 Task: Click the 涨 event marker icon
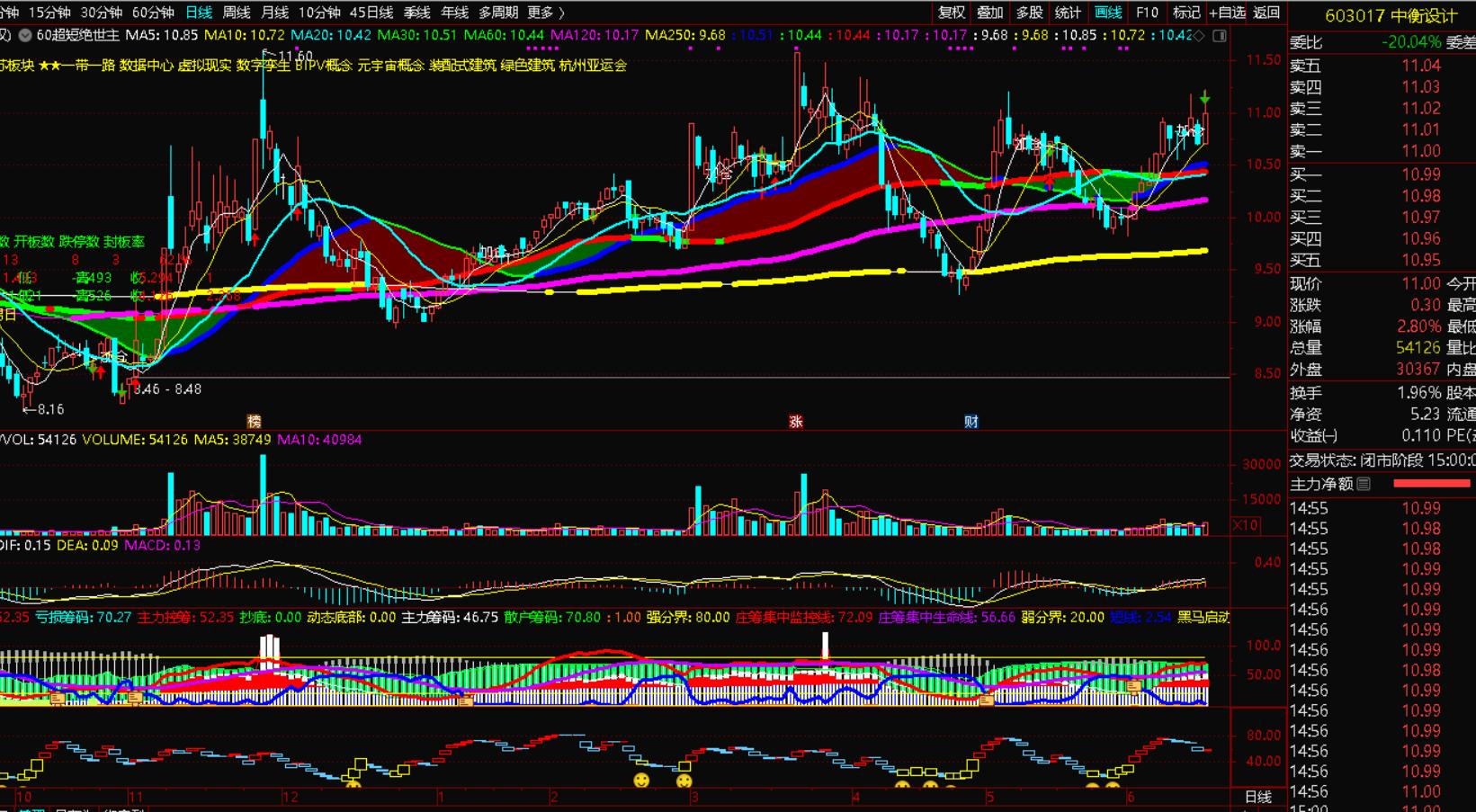(x=795, y=422)
